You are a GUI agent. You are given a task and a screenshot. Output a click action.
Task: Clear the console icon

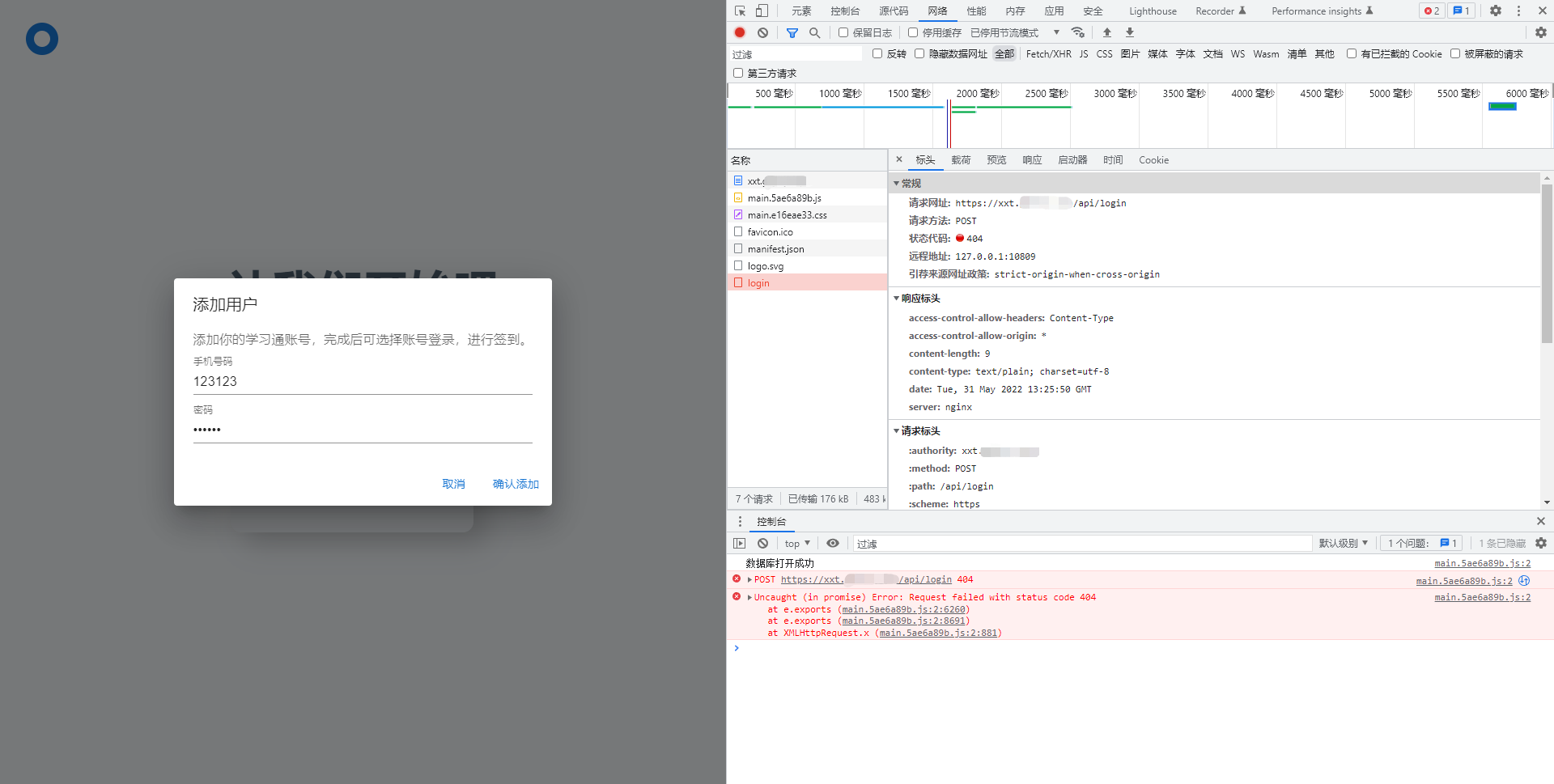point(762,544)
